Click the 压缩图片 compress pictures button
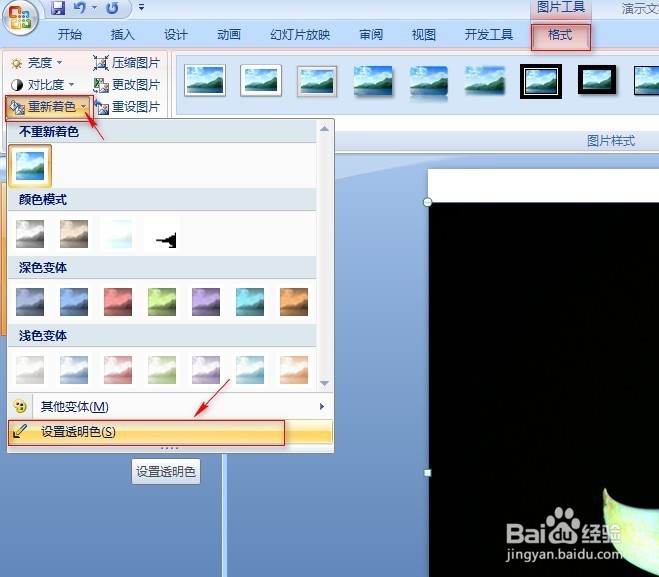 point(127,63)
